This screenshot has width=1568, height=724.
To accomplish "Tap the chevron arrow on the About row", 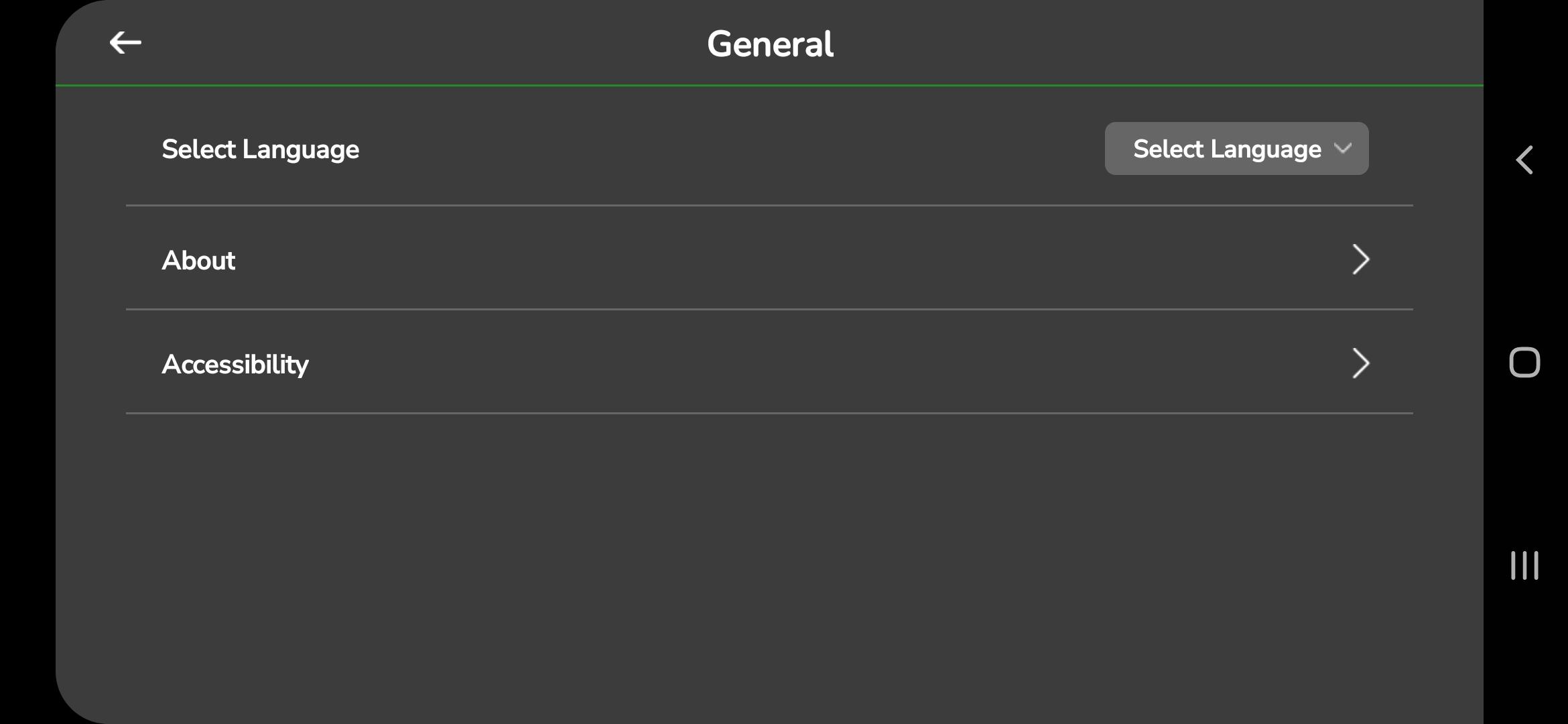I will tap(1360, 259).
